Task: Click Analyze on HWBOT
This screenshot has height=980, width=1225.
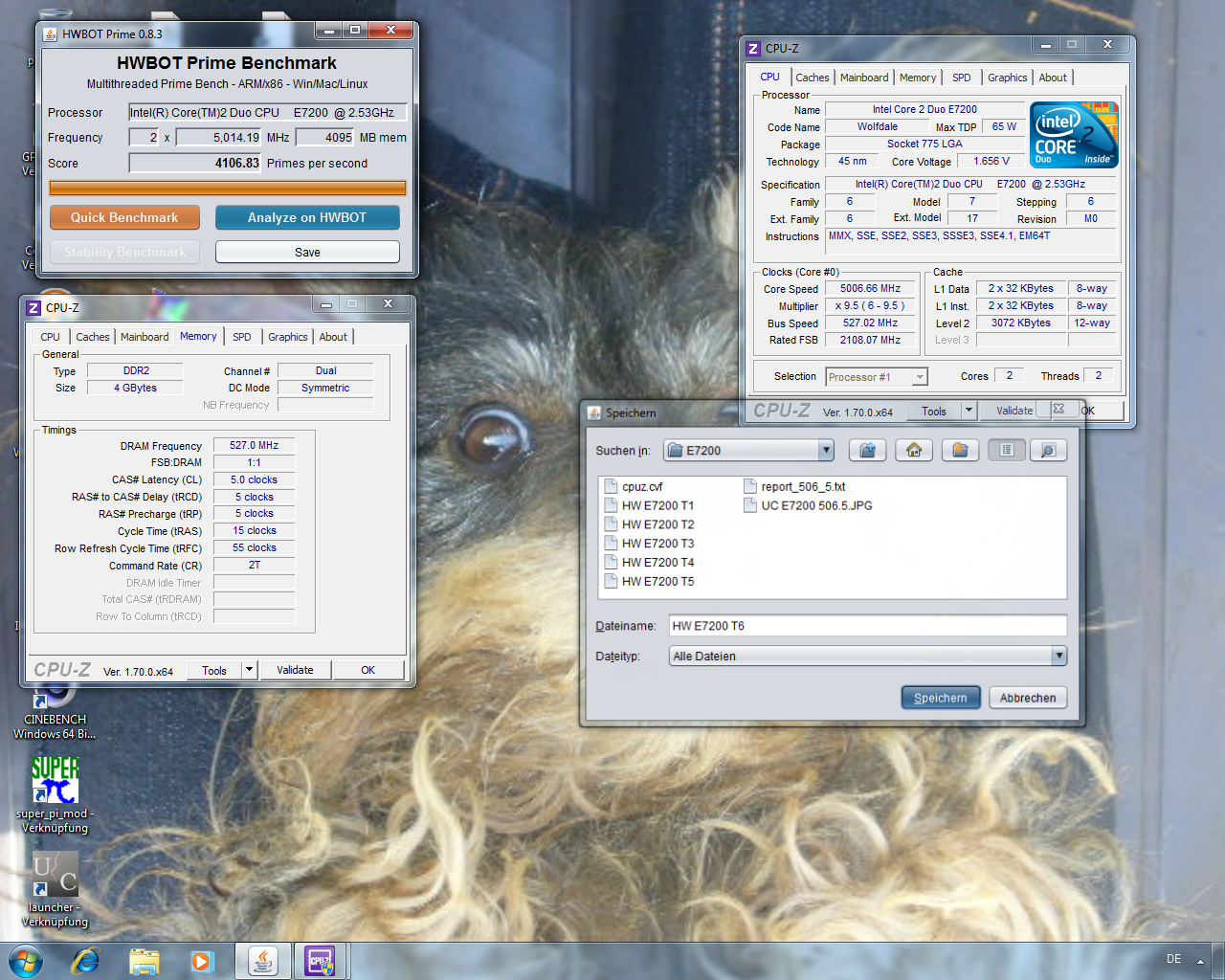Action: point(307,217)
